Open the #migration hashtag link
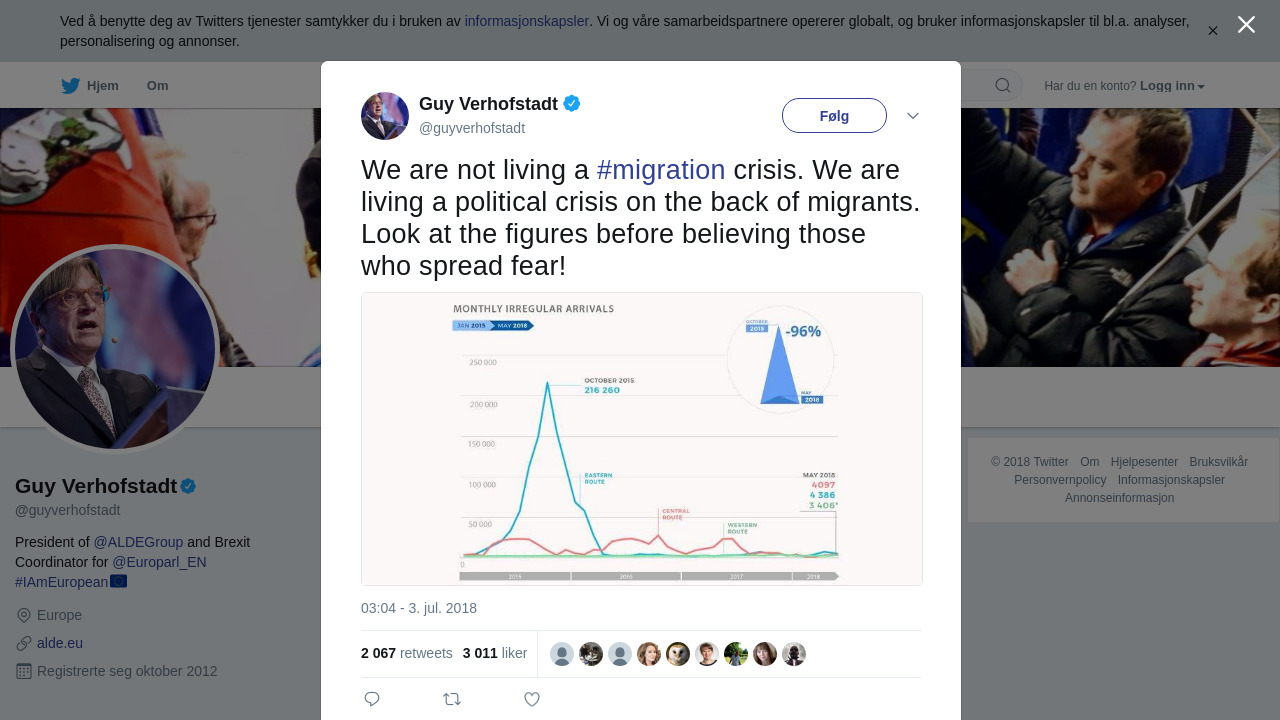This screenshot has width=1280, height=720. [661, 170]
